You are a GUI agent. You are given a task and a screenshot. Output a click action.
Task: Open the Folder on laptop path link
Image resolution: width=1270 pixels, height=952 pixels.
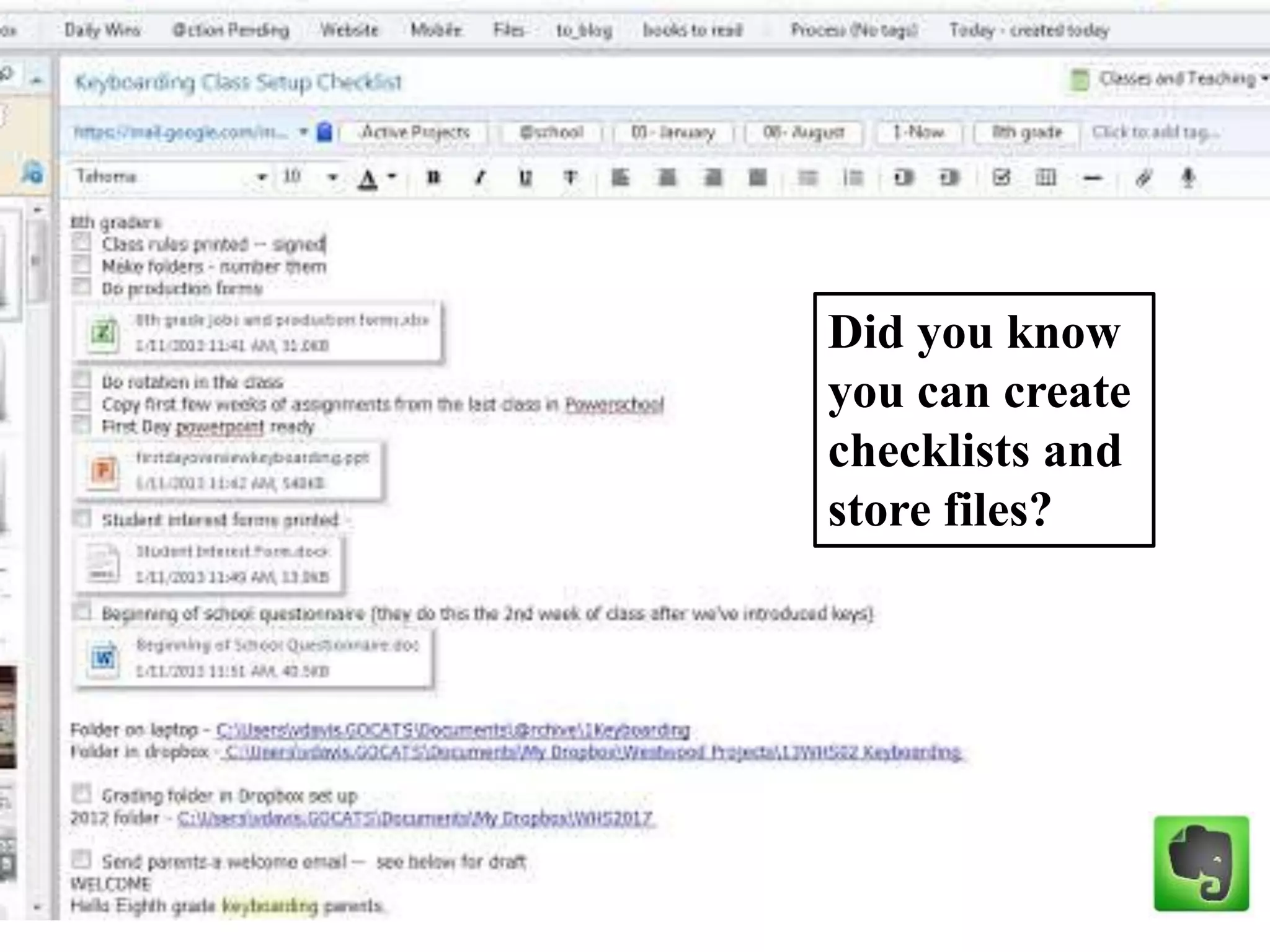[x=453, y=730]
